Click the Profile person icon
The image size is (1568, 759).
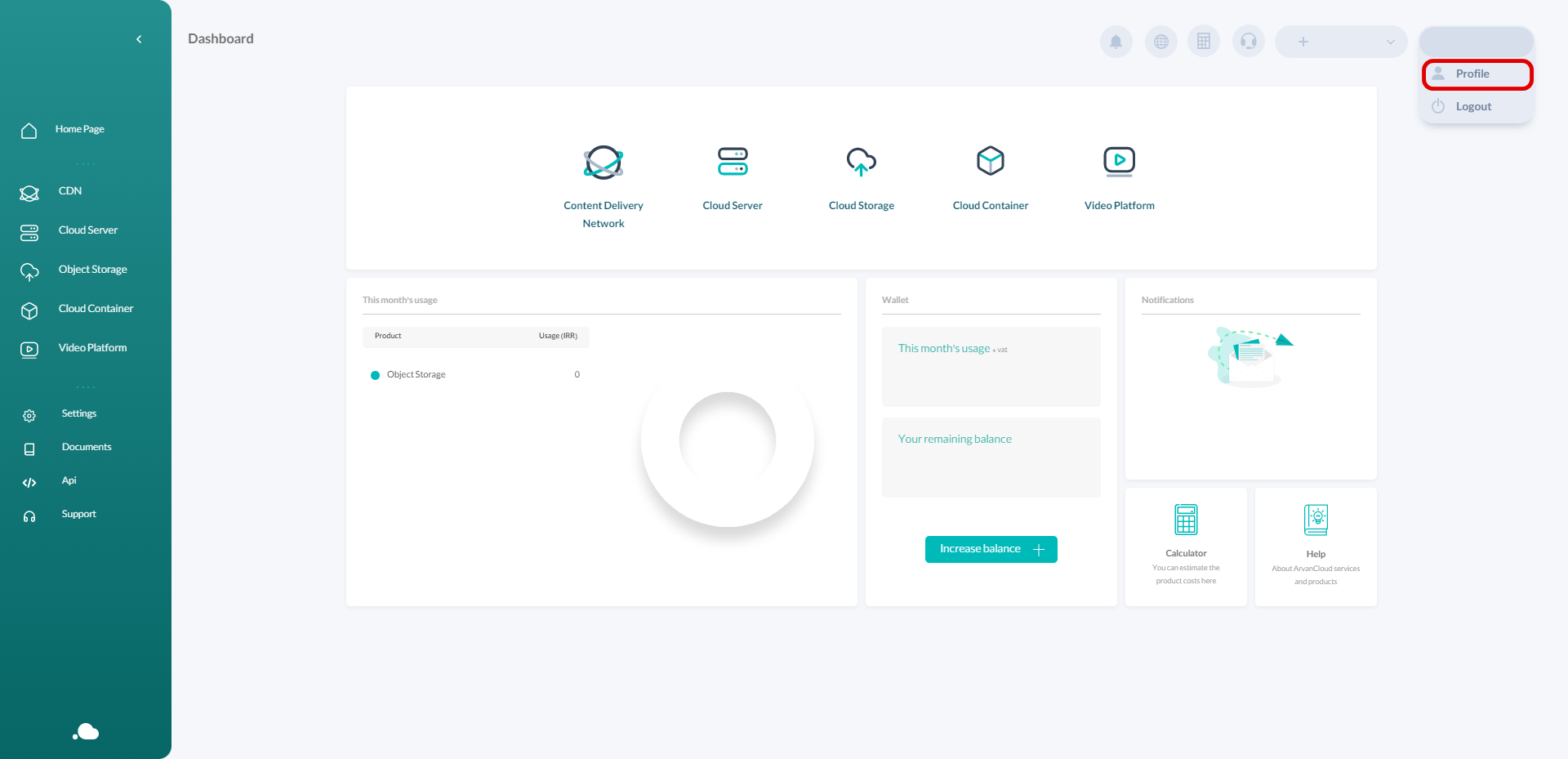pyautogui.click(x=1438, y=74)
